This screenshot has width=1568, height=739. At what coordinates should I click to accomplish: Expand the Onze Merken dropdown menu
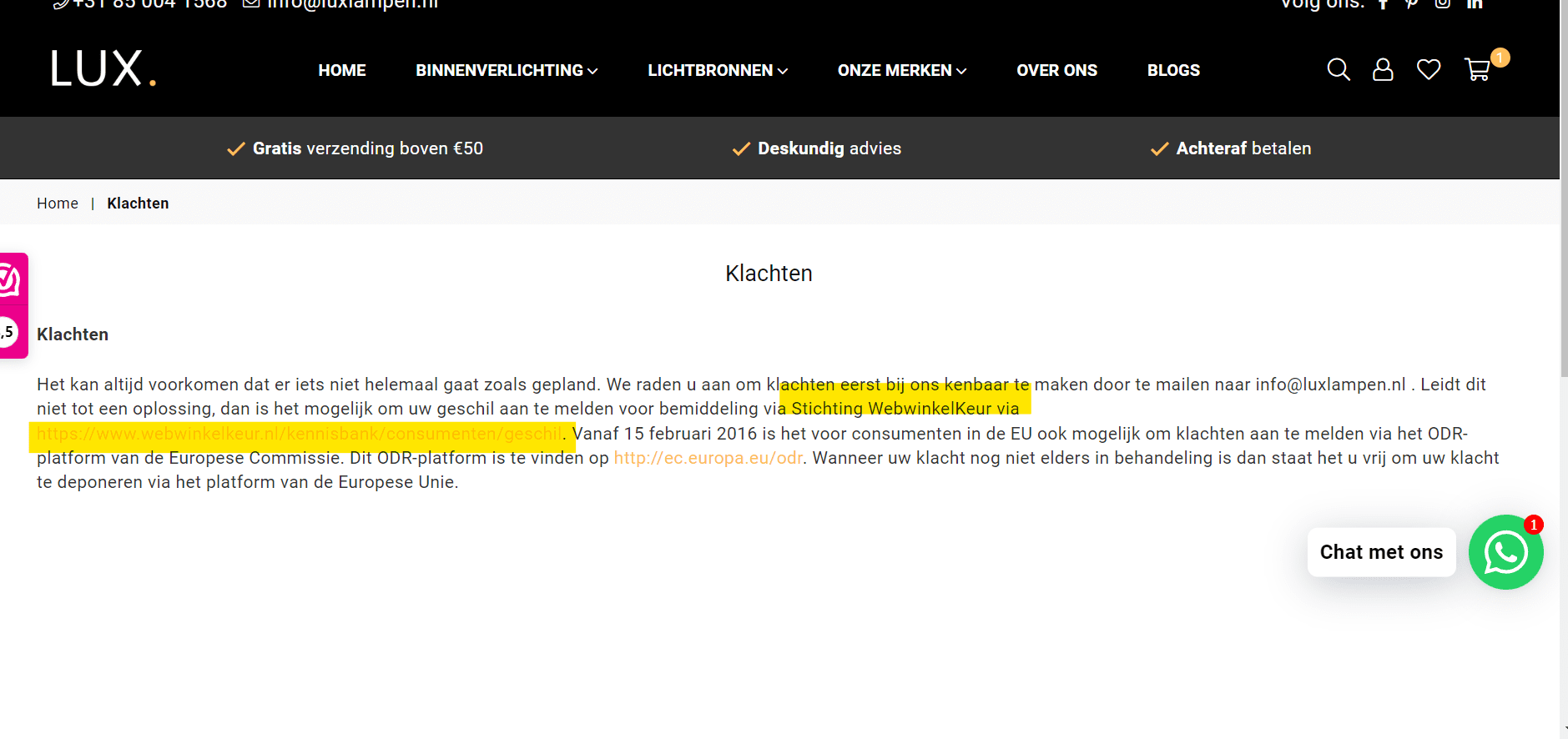pyautogui.click(x=901, y=71)
